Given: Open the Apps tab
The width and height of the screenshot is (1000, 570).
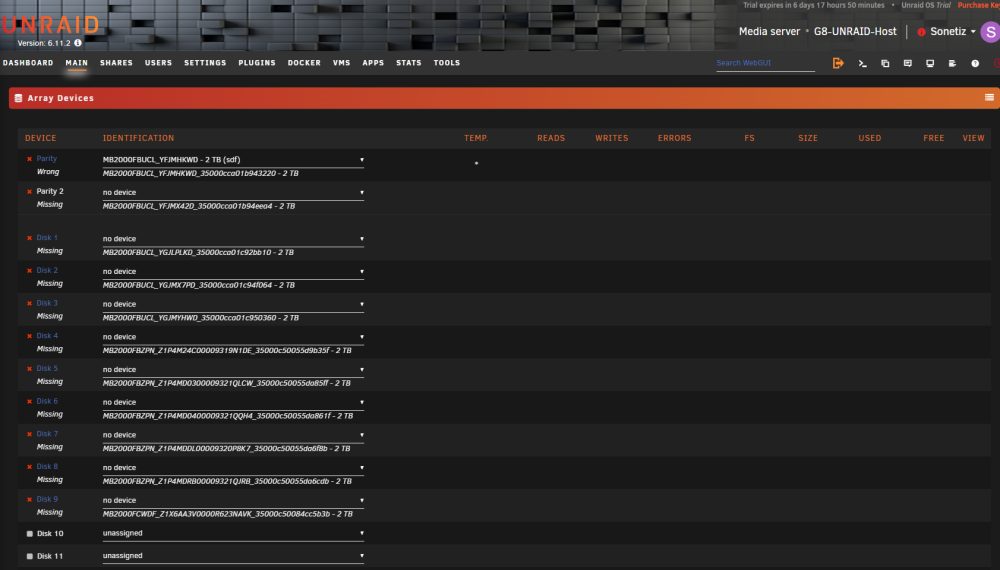Looking at the screenshot, I should (x=373, y=63).
